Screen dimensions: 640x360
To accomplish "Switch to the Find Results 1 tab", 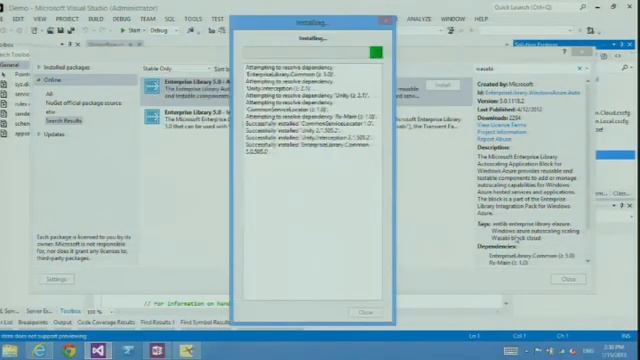I will tap(157, 322).
